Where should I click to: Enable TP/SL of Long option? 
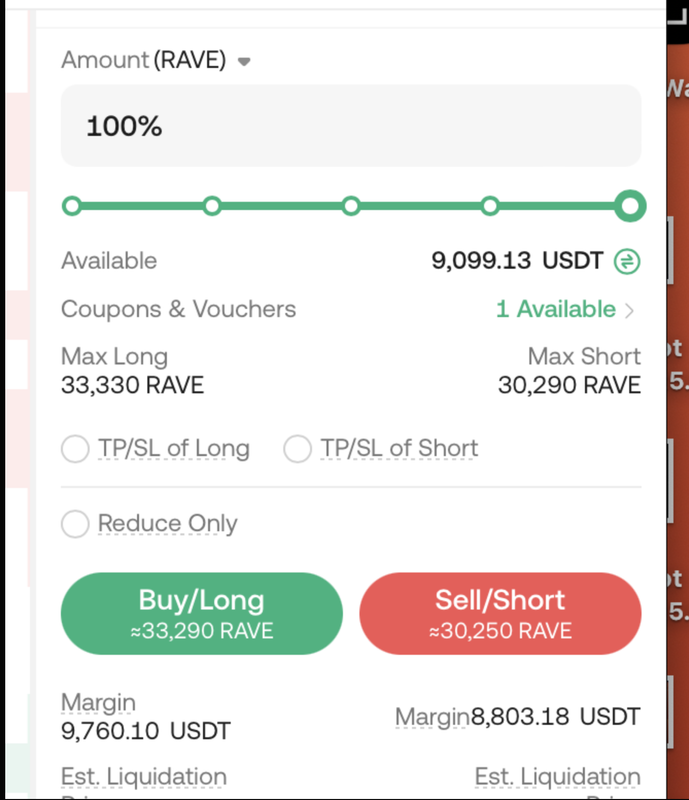pos(75,448)
